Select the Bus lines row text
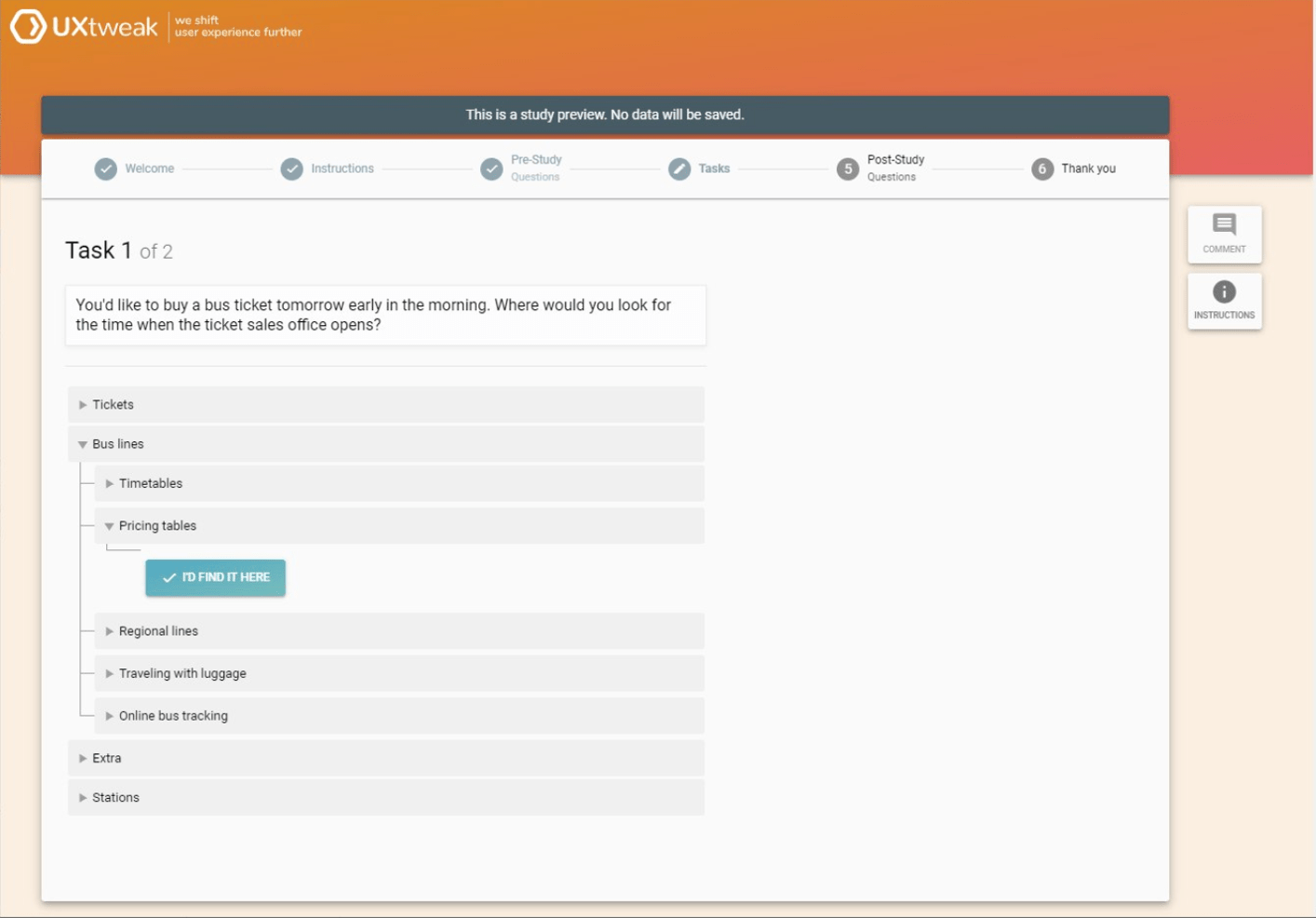Screen dimensions: 1316x918 click(118, 444)
